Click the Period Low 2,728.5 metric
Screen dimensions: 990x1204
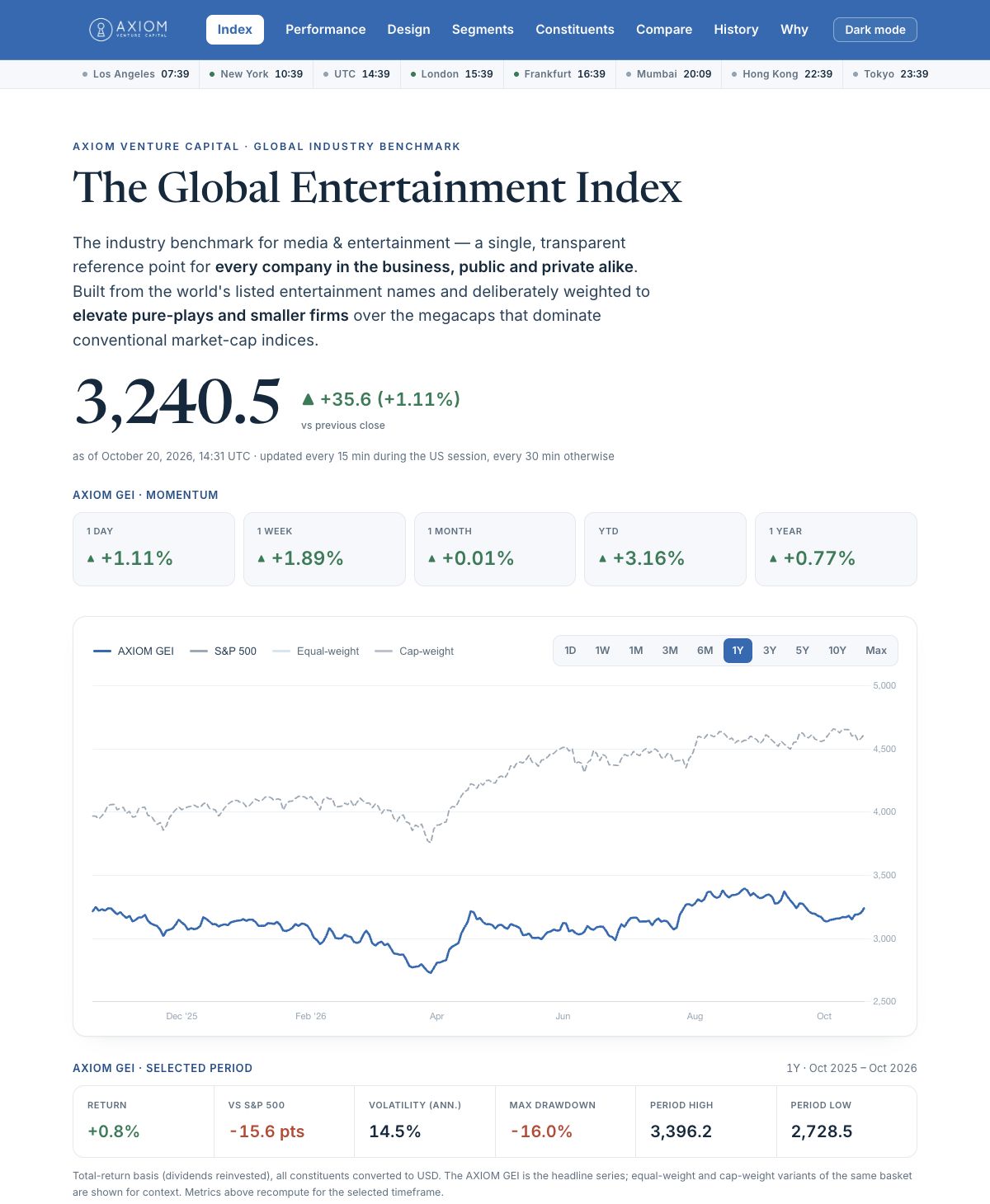coord(846,1122)
